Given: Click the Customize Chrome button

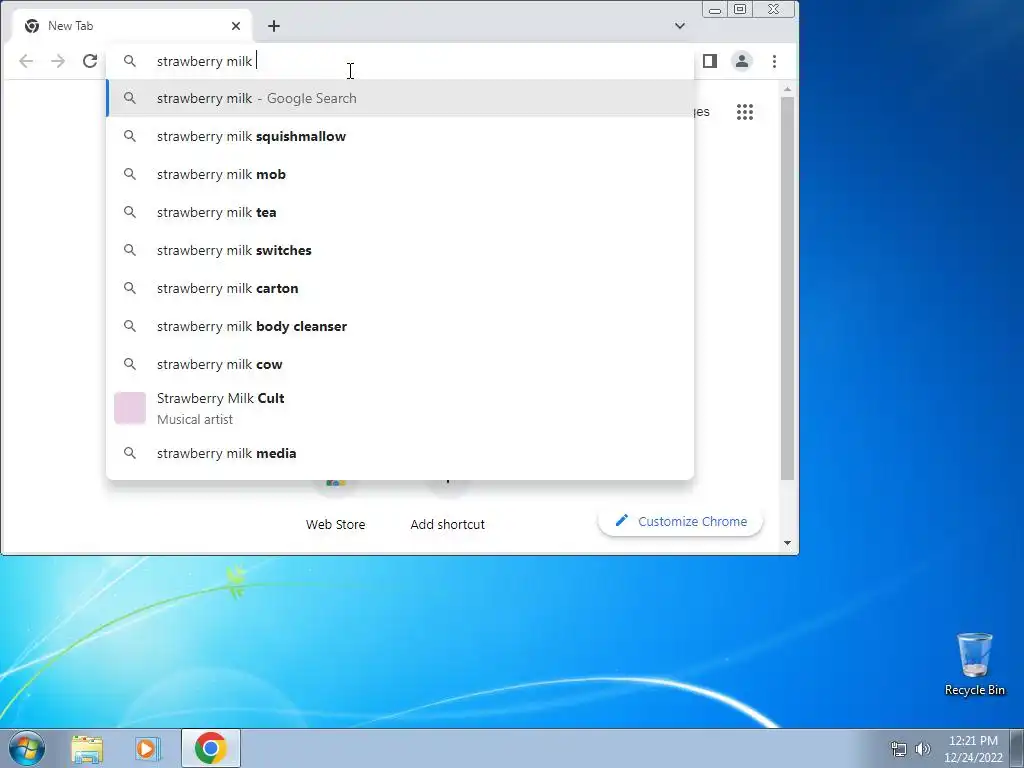Looking at the screenshot, I should click(680, 522).
